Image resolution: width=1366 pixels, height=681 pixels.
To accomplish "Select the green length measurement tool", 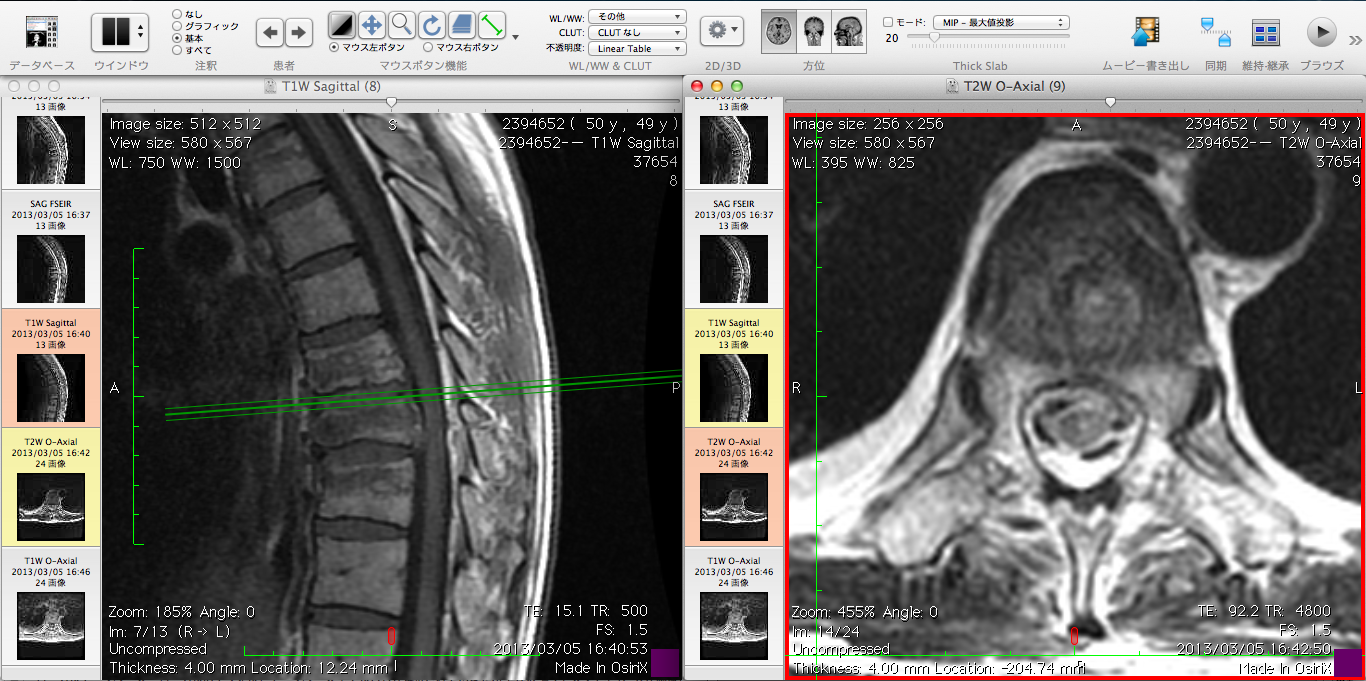I will click(x=491, y=24).
